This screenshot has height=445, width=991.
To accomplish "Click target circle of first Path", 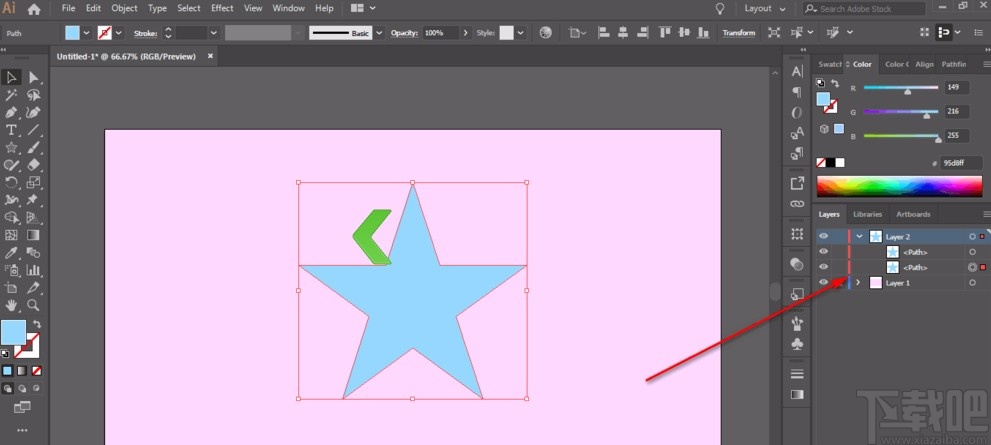I will pyautogui.click(x=972, y=252).
